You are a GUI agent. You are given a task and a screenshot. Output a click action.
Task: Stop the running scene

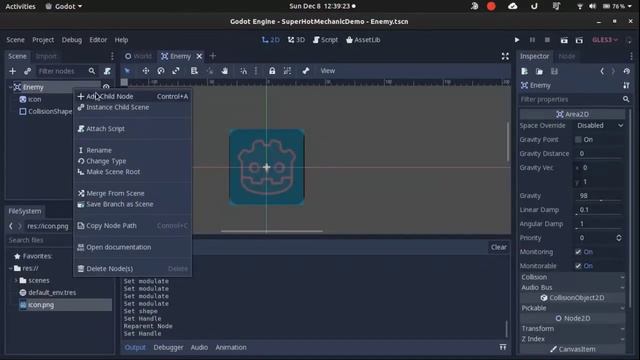point(547,40)
